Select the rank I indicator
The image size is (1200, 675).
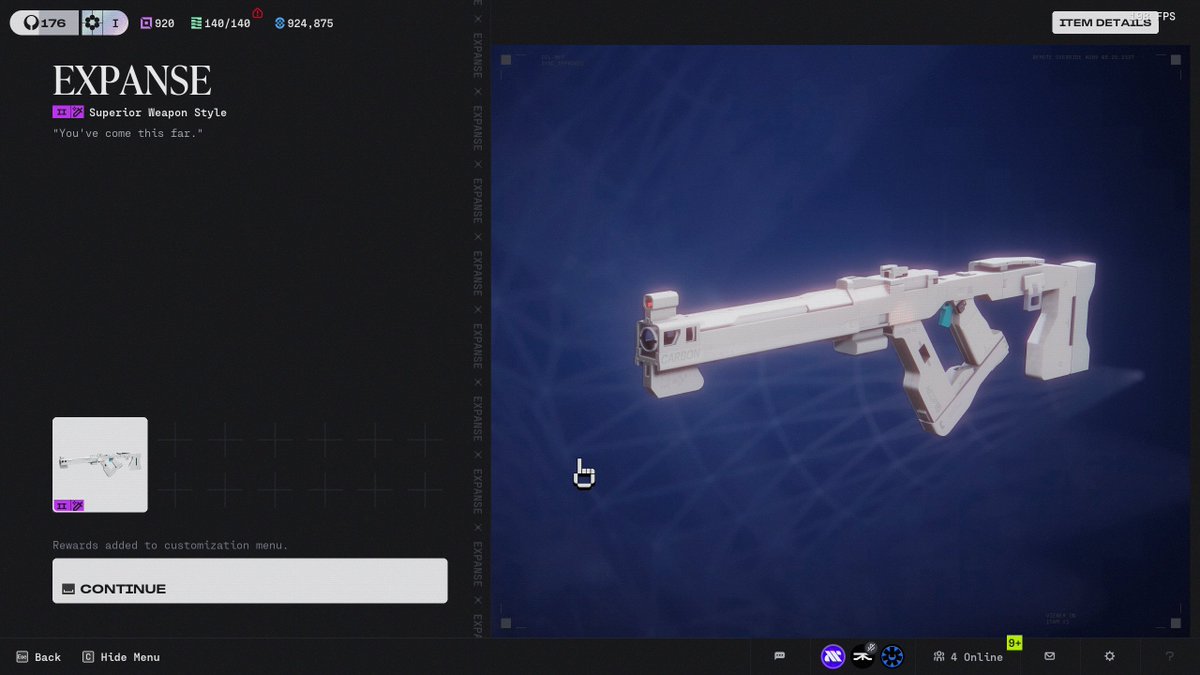[x=115, y=23]
